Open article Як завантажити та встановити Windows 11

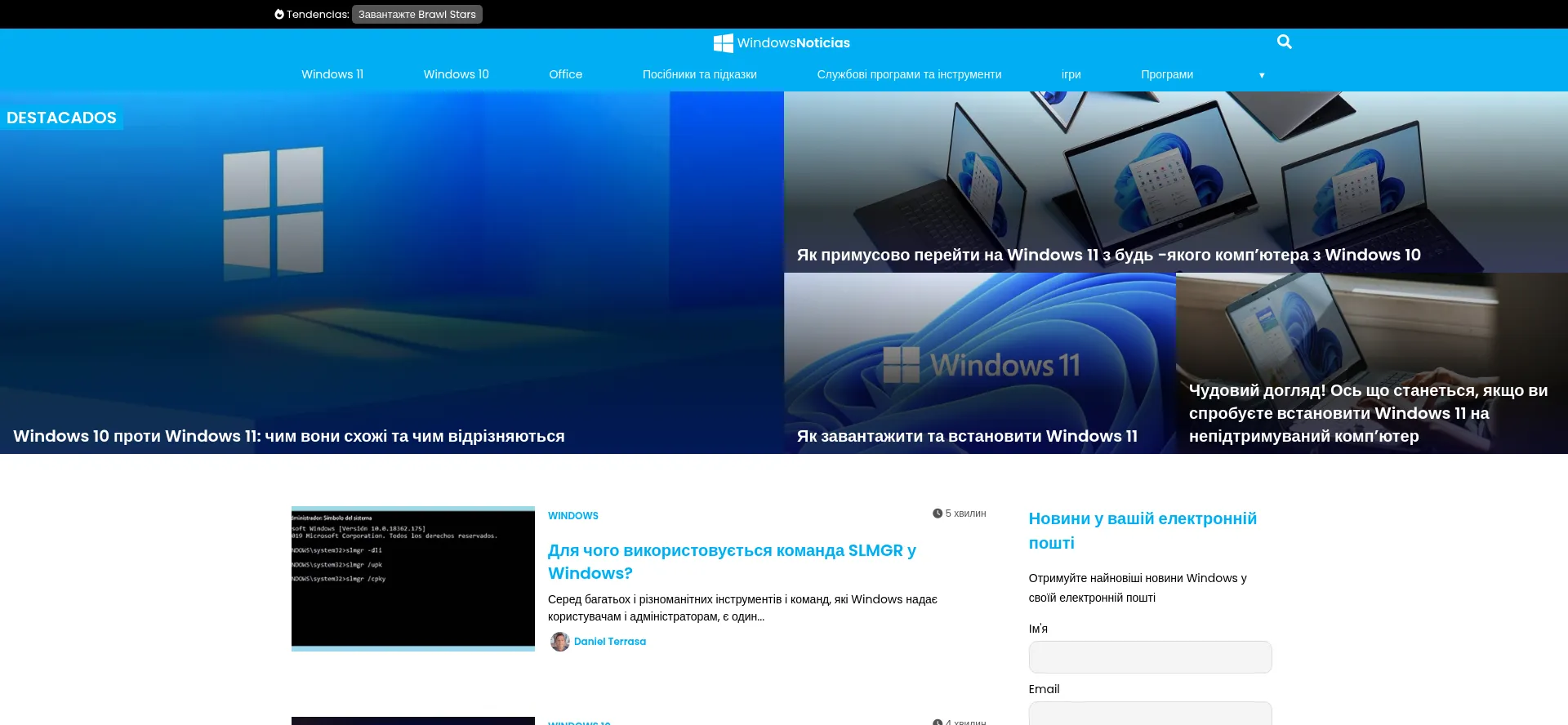click(967, 436)
